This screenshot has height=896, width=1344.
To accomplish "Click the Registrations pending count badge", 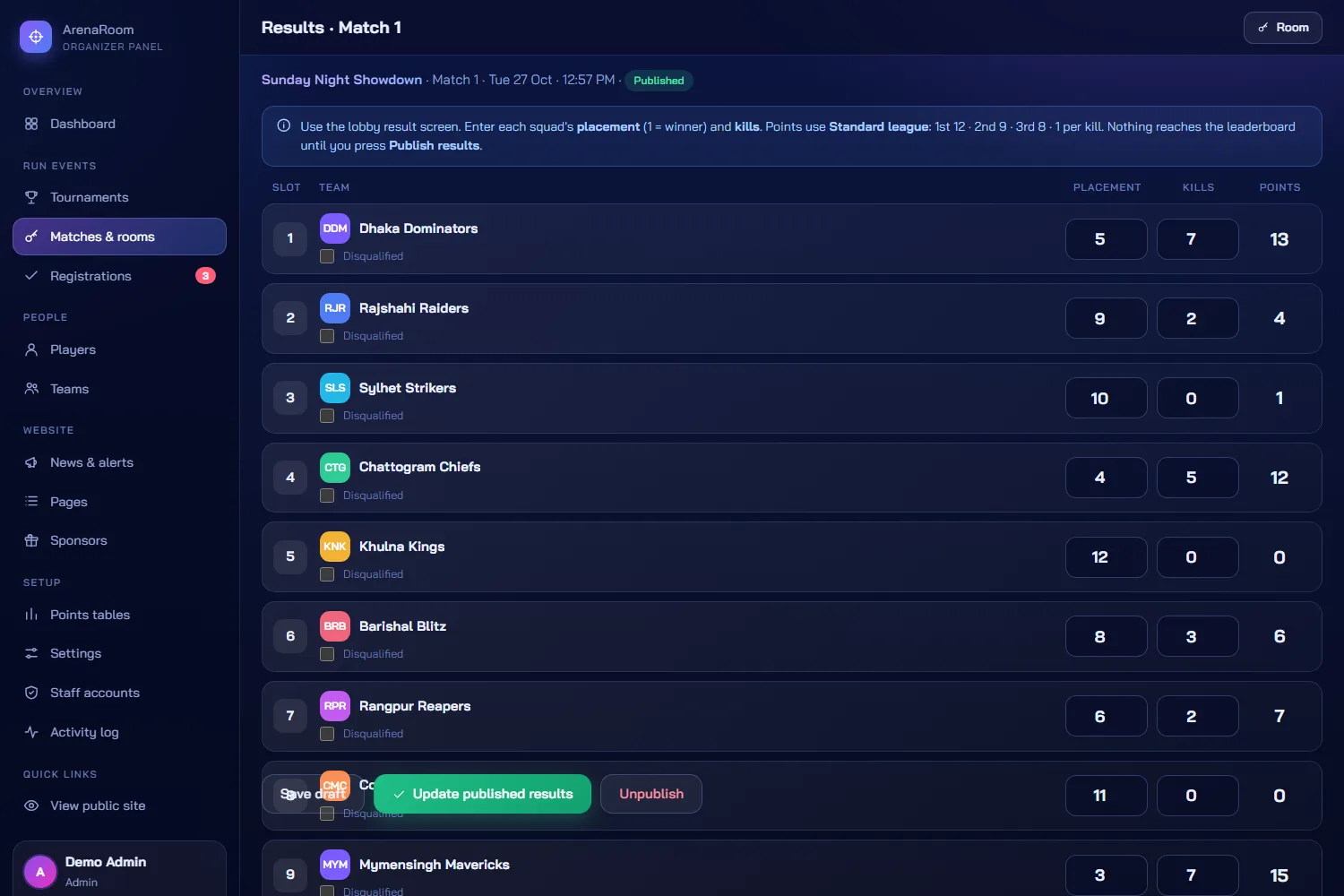I will (205, 276).
